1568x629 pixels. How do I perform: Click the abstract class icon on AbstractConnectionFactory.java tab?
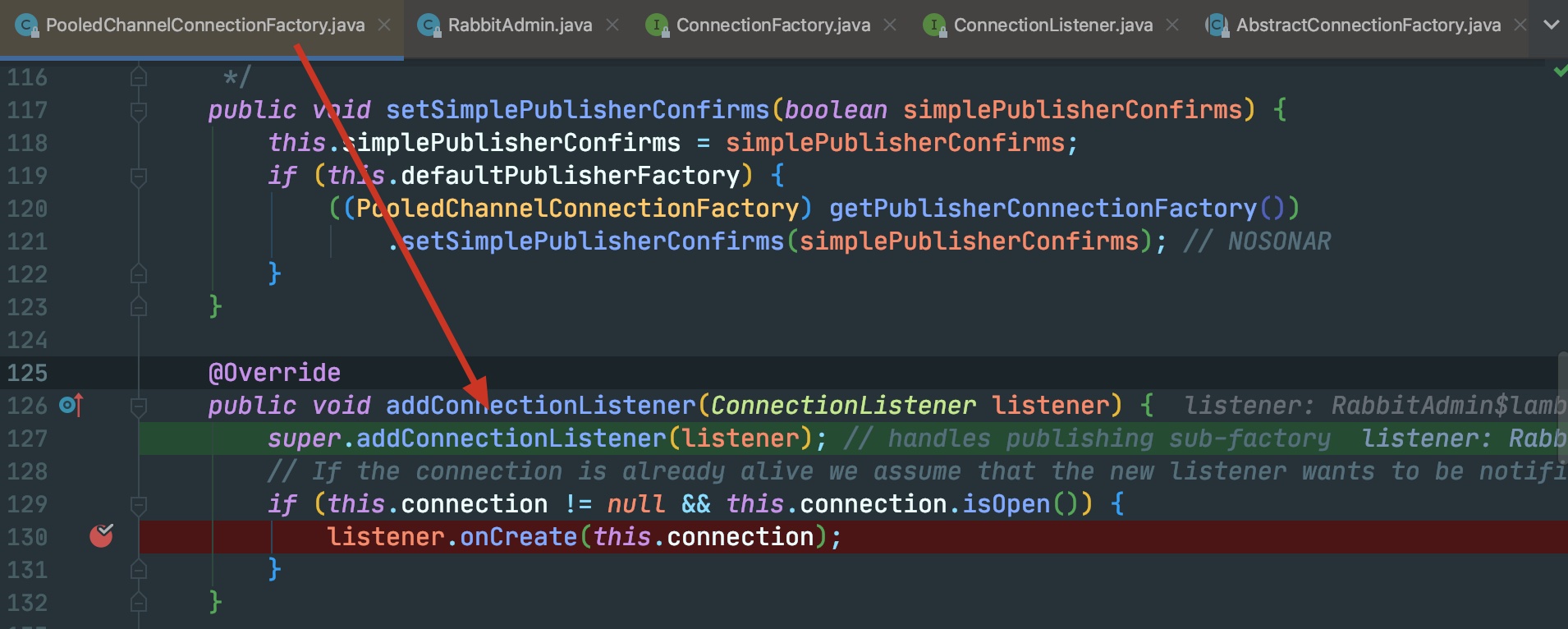(x=1217, y=25)
